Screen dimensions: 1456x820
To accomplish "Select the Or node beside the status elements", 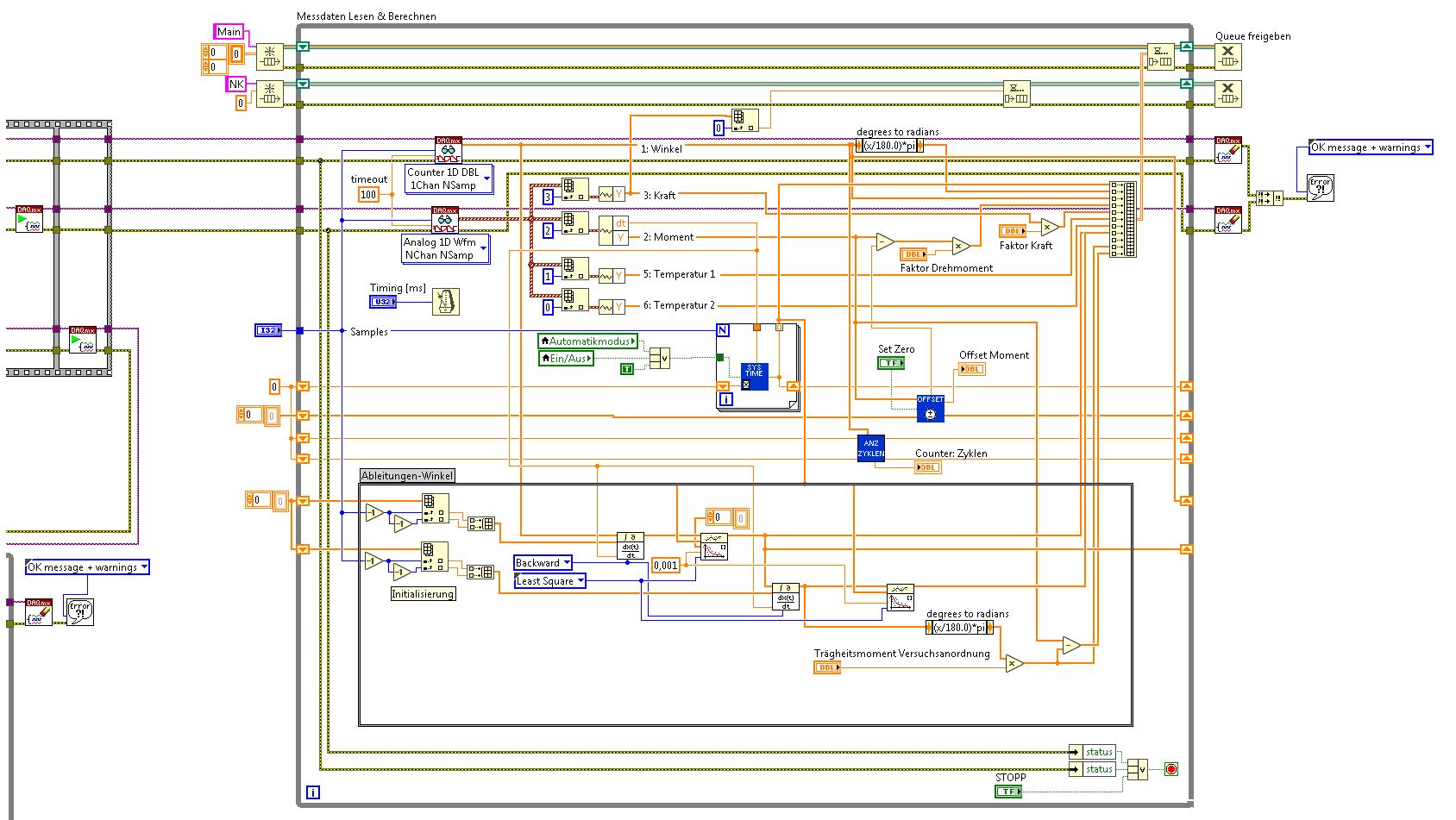I will tap(1138, 769).
